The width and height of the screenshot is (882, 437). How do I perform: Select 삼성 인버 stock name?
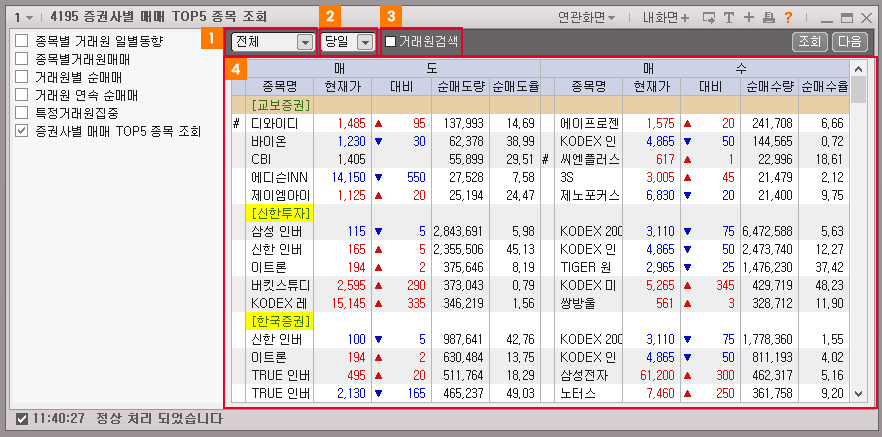[x=277, y=231]
